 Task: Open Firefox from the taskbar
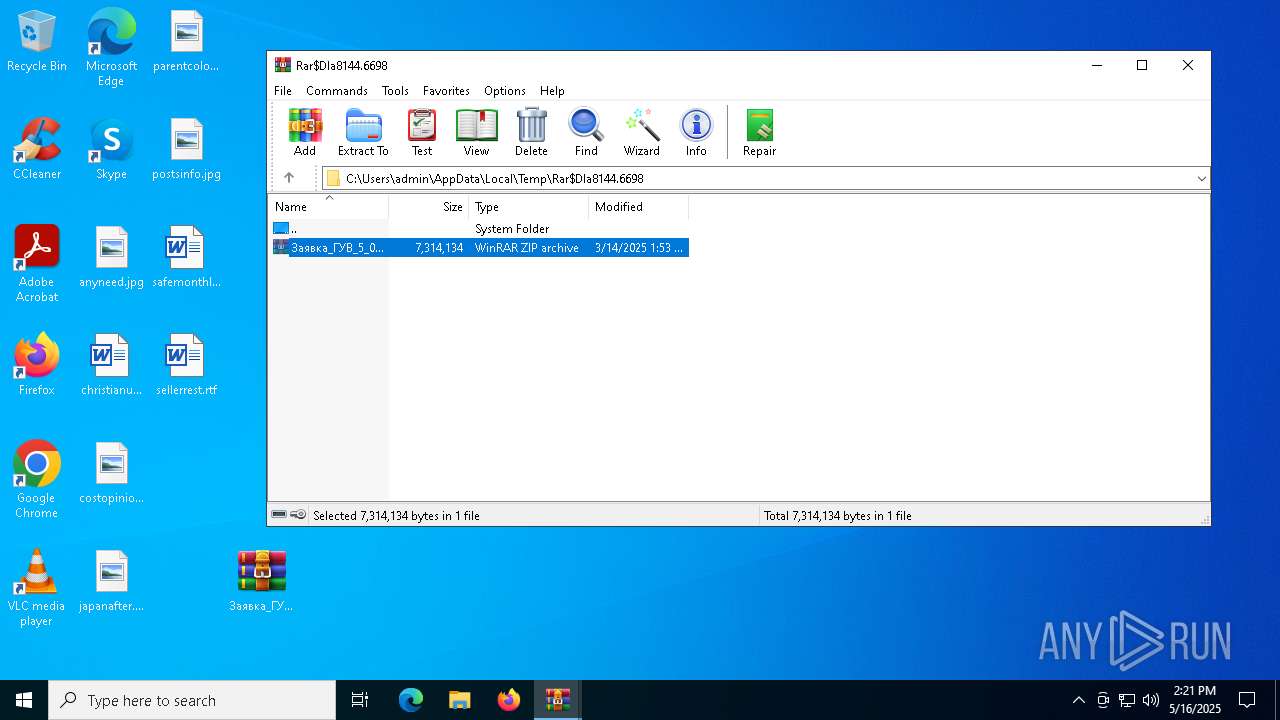tap(509, 700)
